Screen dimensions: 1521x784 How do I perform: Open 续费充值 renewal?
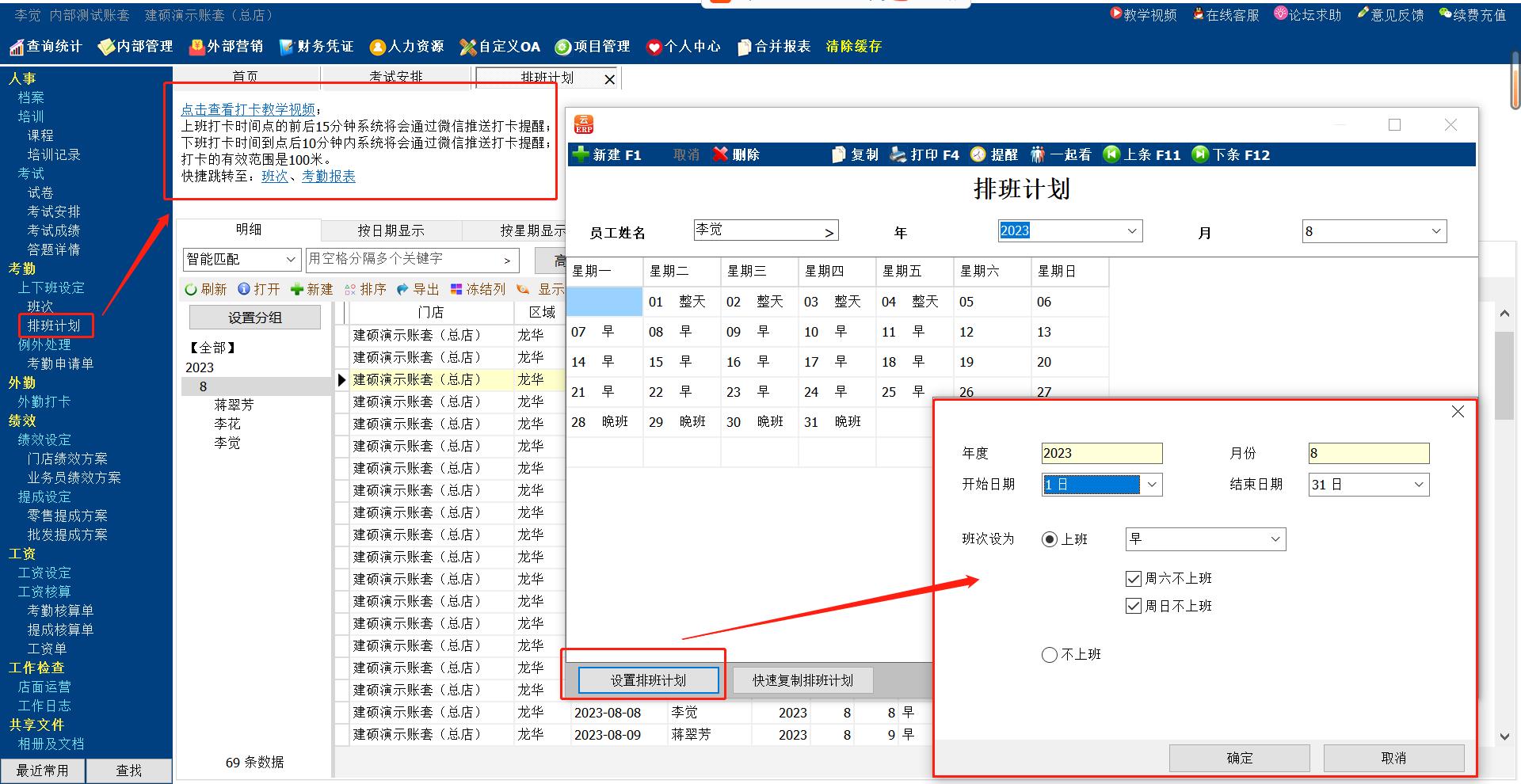coord(1473,14)
